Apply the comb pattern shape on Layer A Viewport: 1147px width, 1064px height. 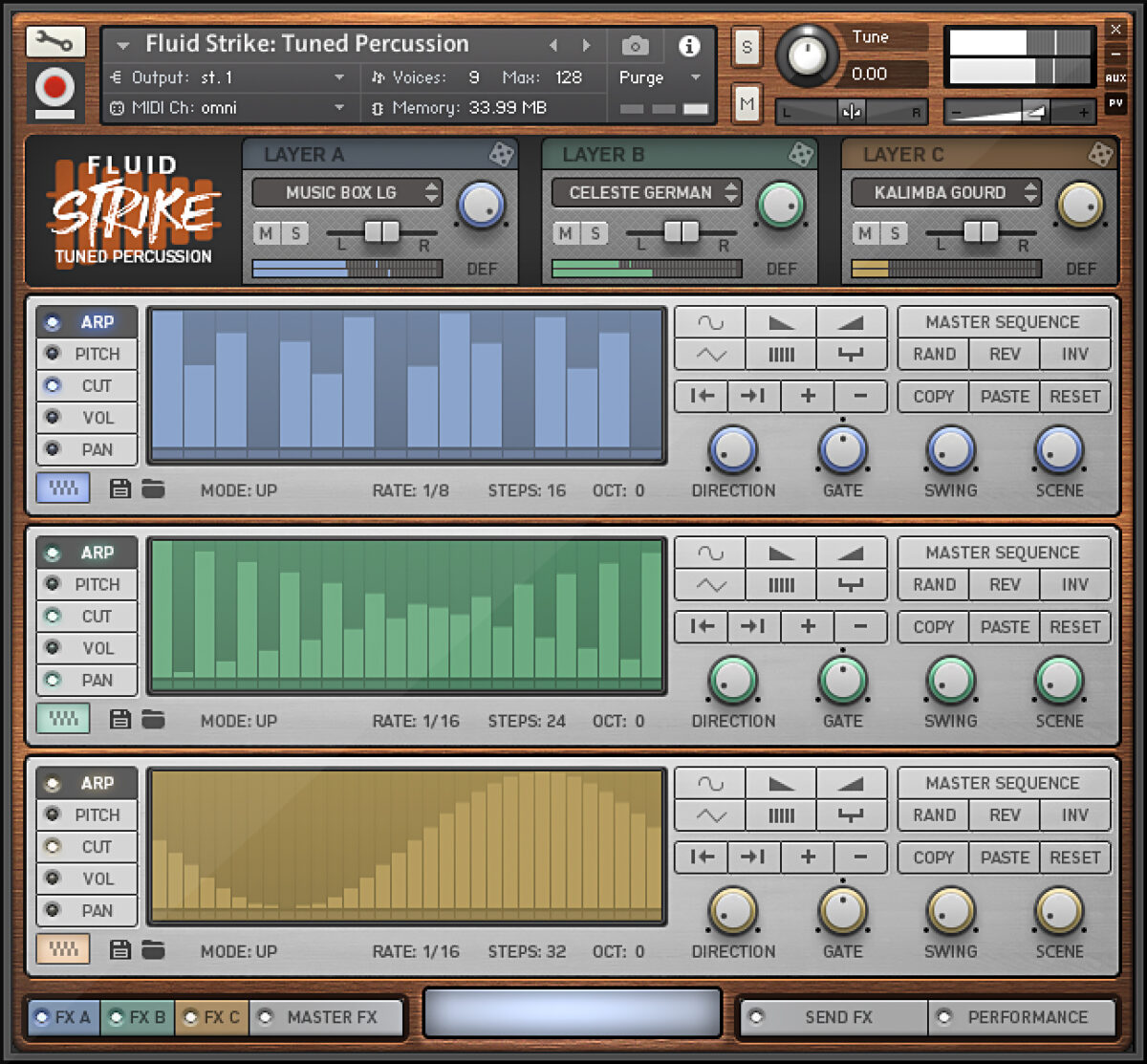pos(781,354)
